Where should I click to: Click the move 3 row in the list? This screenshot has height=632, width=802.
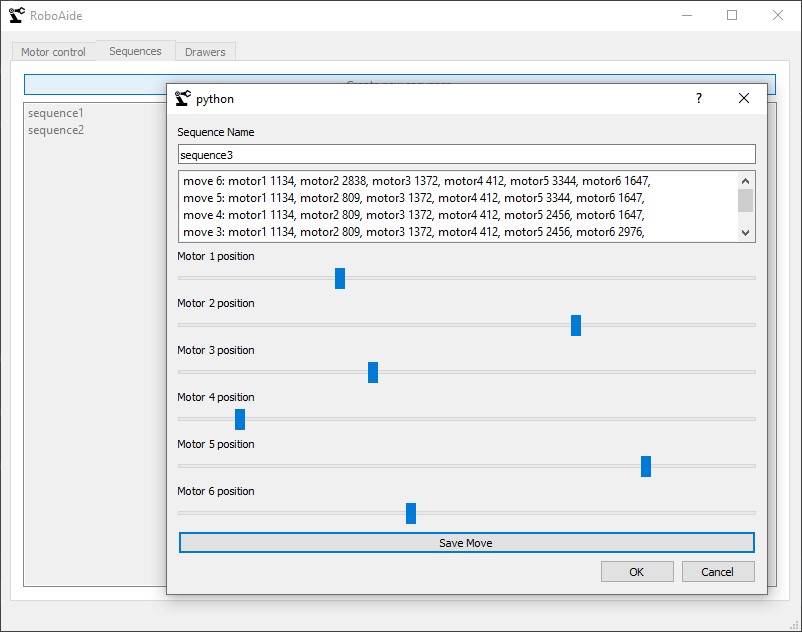tap(458, 232)
